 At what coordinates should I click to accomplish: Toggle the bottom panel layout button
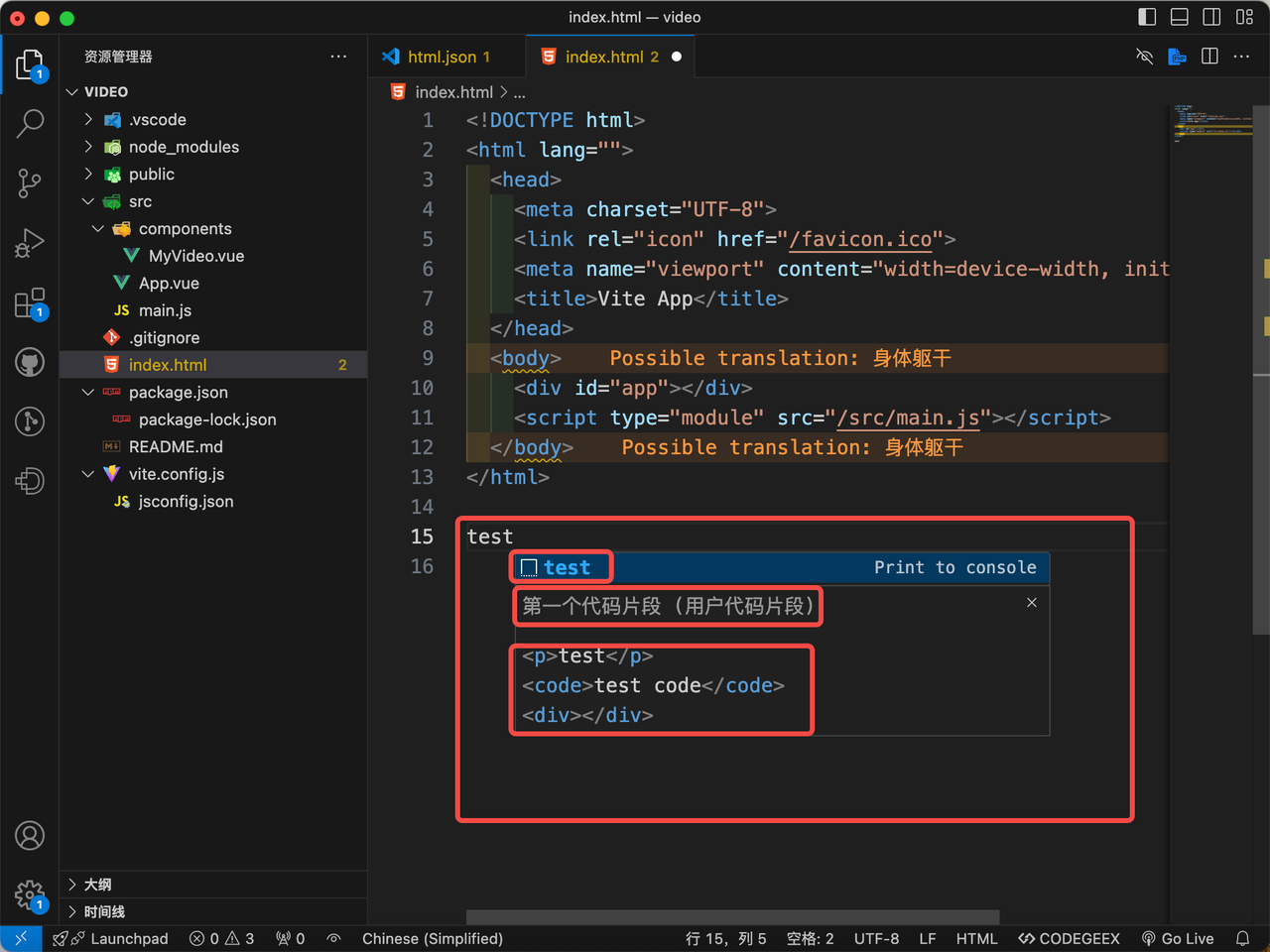[1180, 17]
